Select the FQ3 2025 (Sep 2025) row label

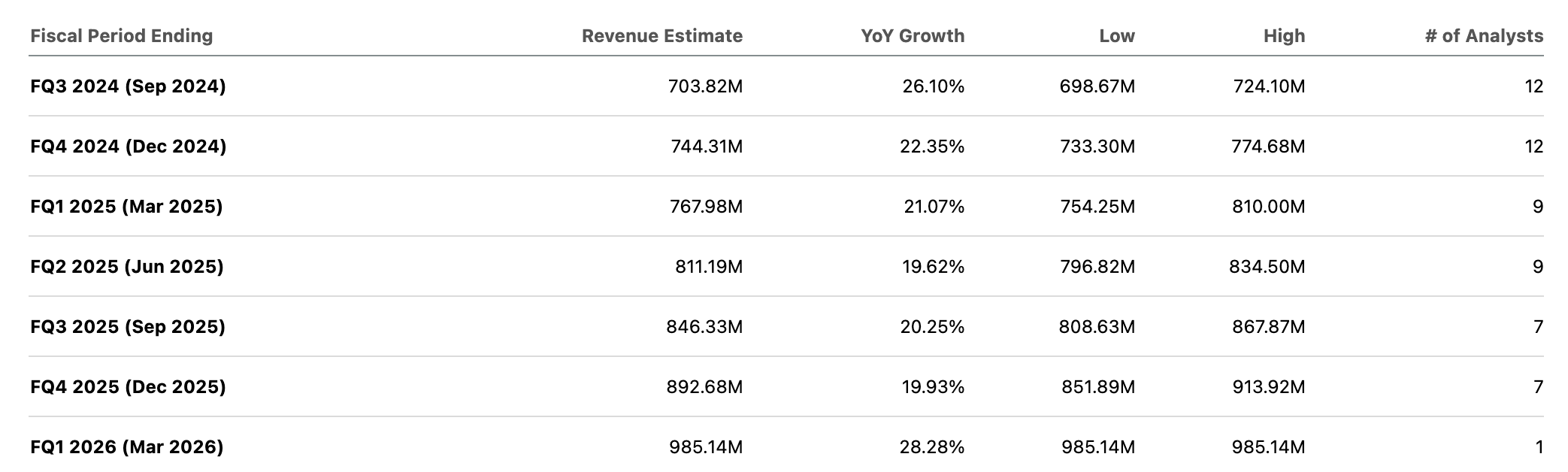coord(128,327)
